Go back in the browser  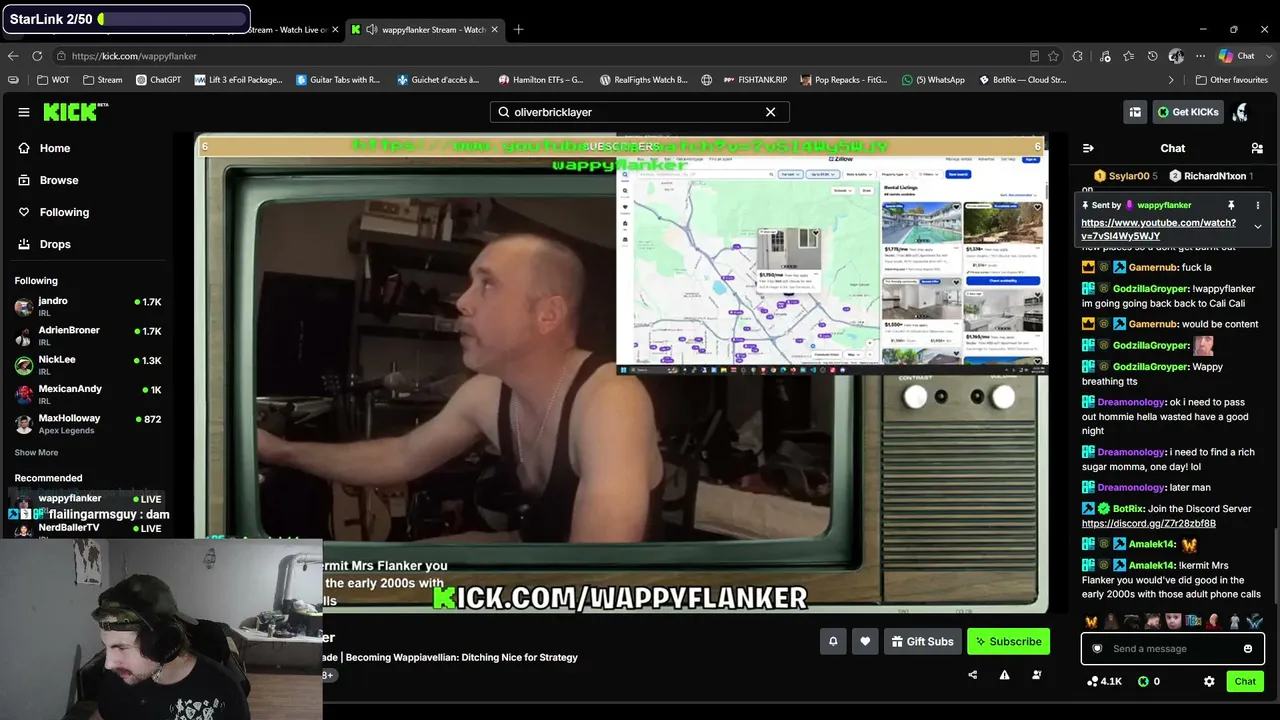pos(13,56)
